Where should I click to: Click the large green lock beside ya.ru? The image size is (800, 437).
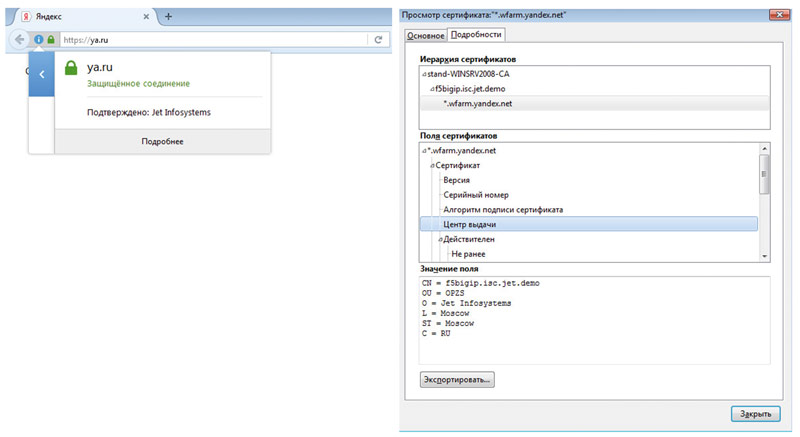coord(71,68)
